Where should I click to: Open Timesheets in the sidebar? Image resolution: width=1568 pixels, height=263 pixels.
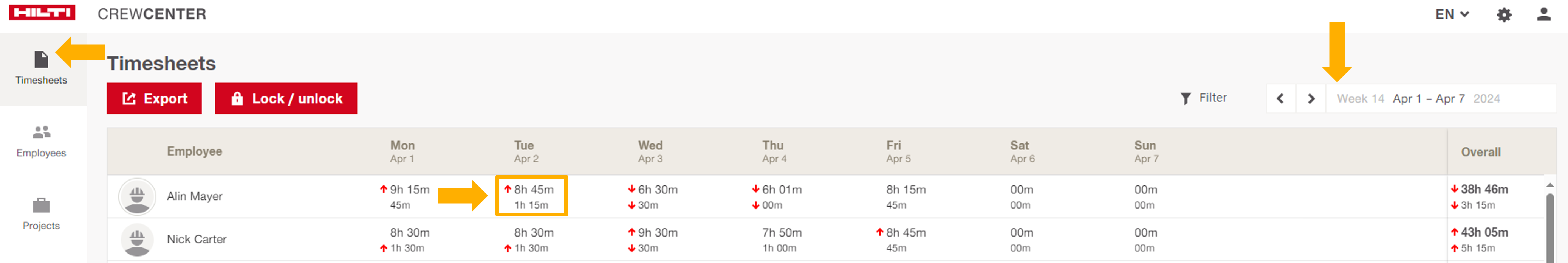(42, 68)
